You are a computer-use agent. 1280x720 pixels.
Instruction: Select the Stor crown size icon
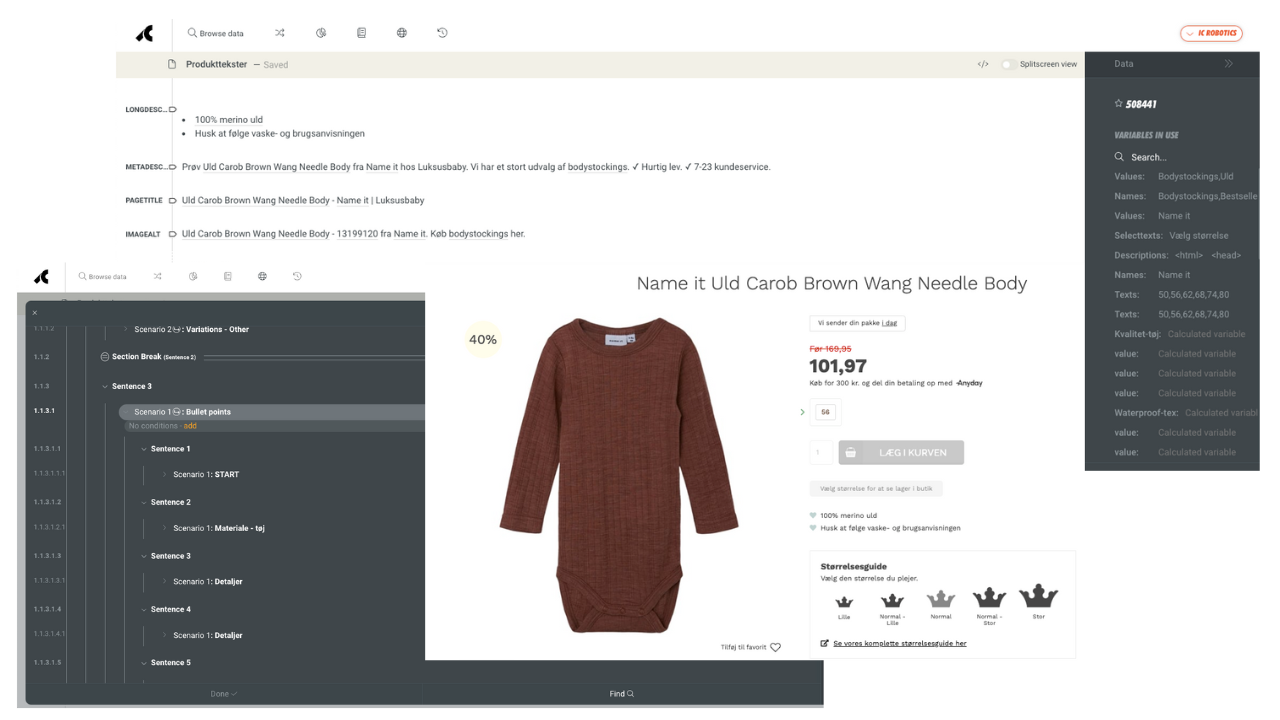(1038, 596)
